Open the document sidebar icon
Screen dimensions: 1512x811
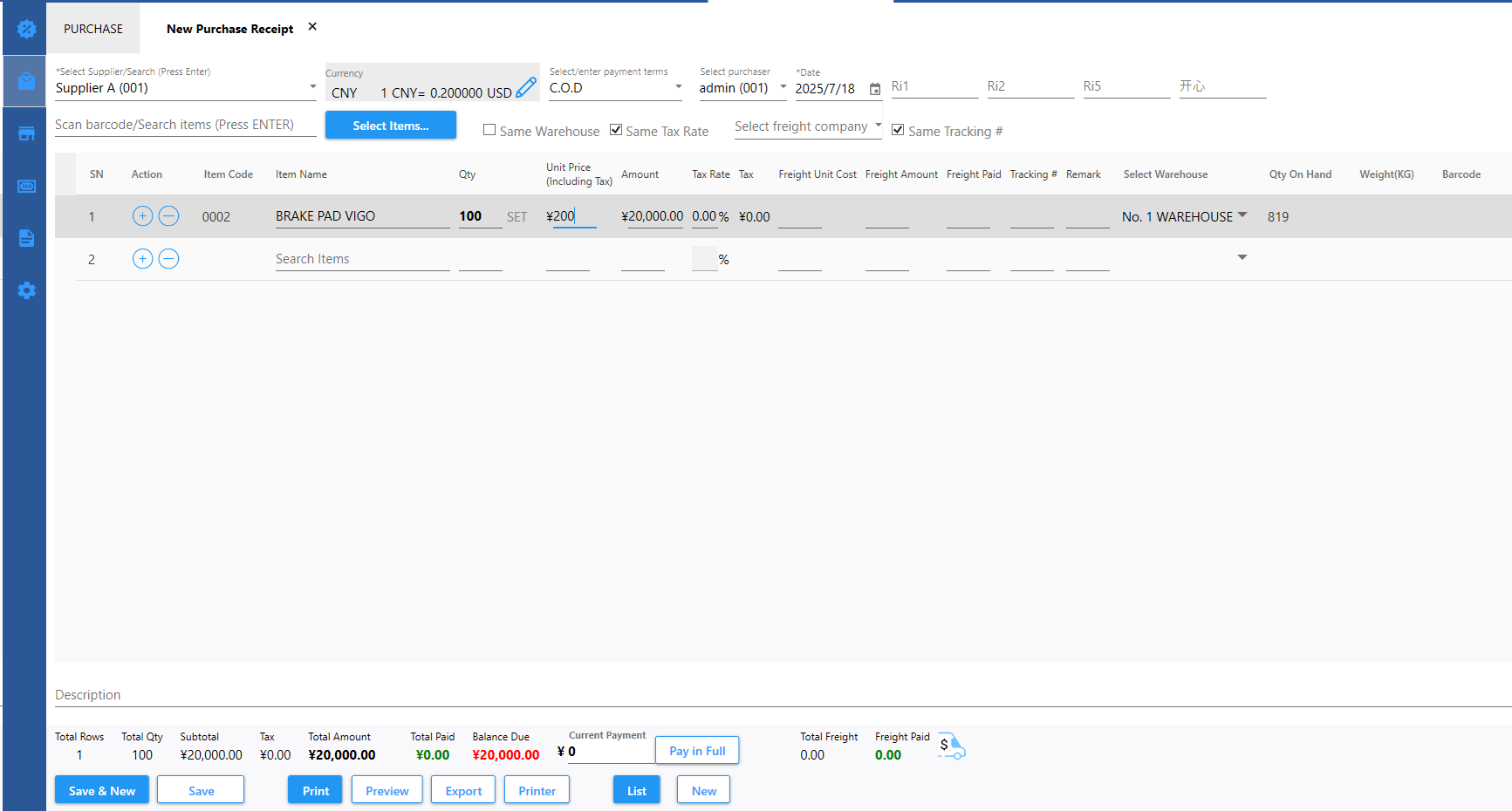click(x=26, y=238)
